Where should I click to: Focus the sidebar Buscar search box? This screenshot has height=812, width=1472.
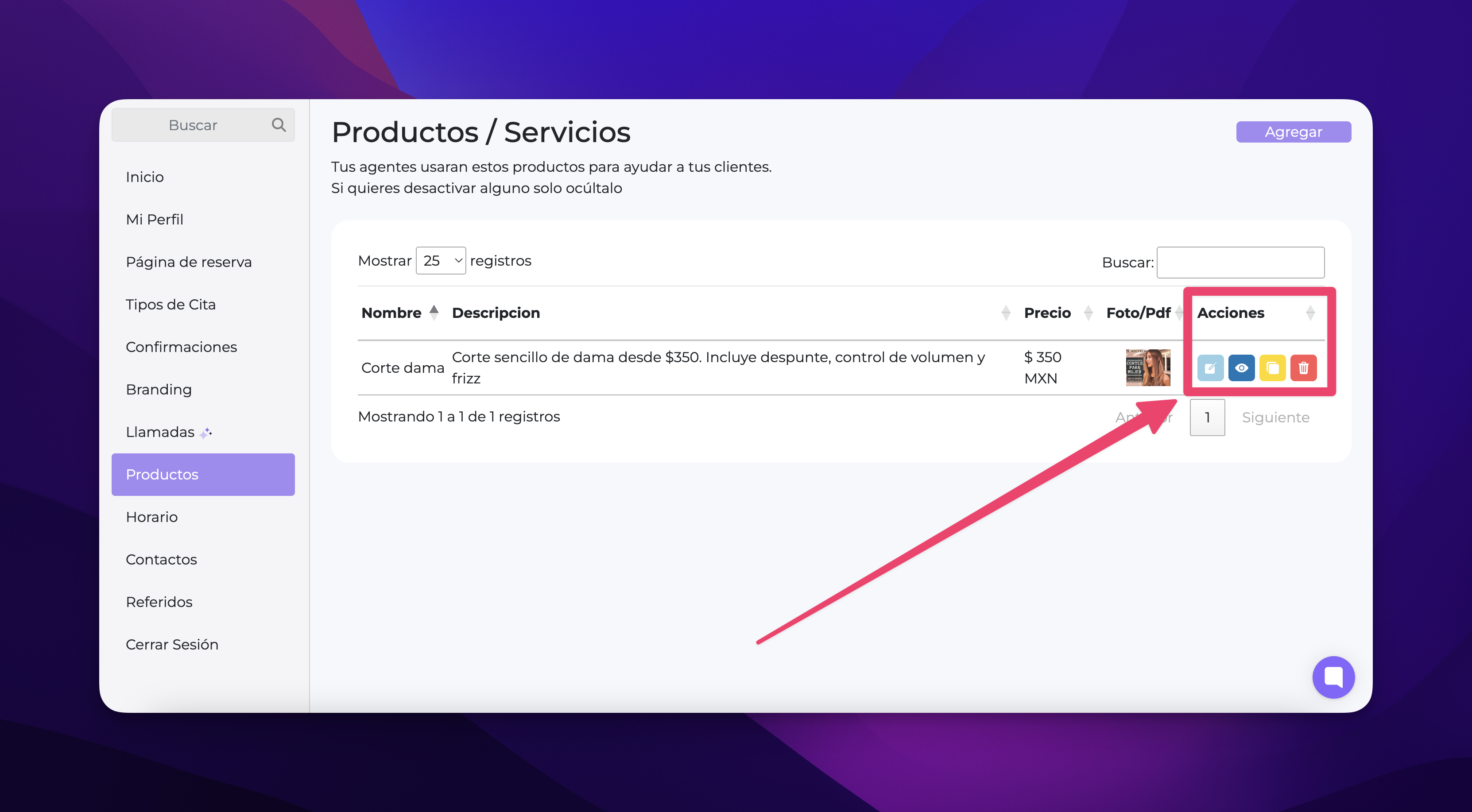click(203, 124)
